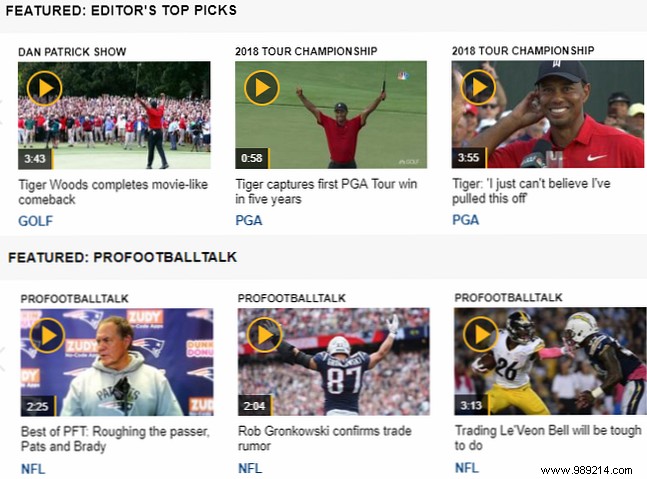Open headline 'Rob Gronkowski confirms trade rumor'
Viewport: 647px width, 479px height.
coord(325,438)
